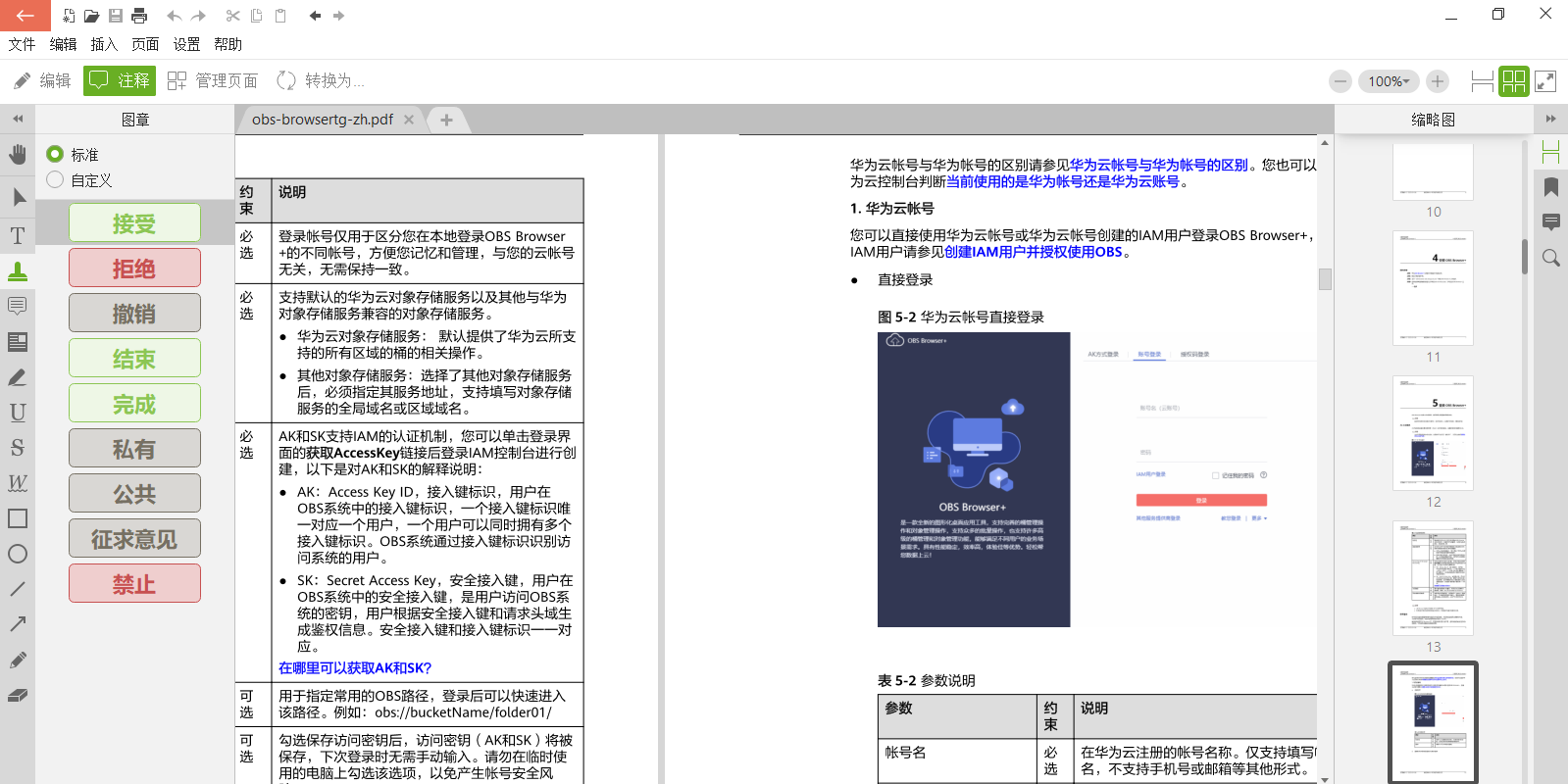
Task: Open the Bookmarks panel icon
Action: coord(1551,187)
